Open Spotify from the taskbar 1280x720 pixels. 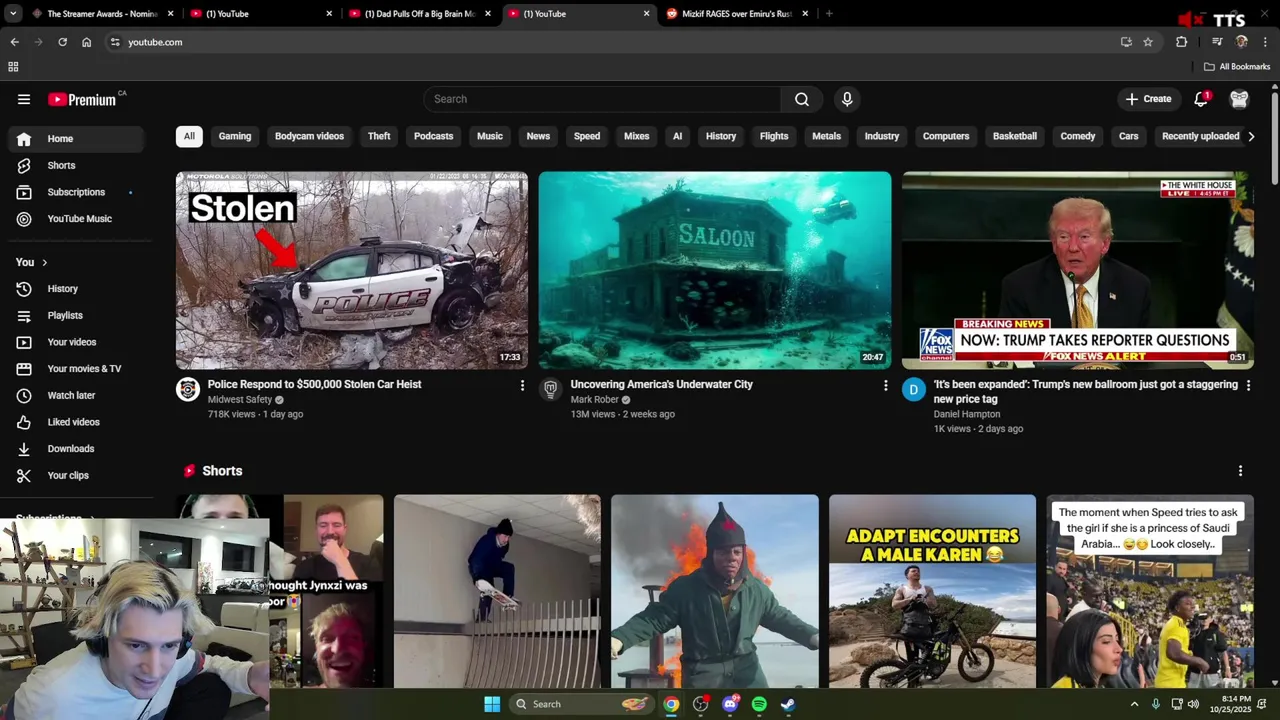759,704
